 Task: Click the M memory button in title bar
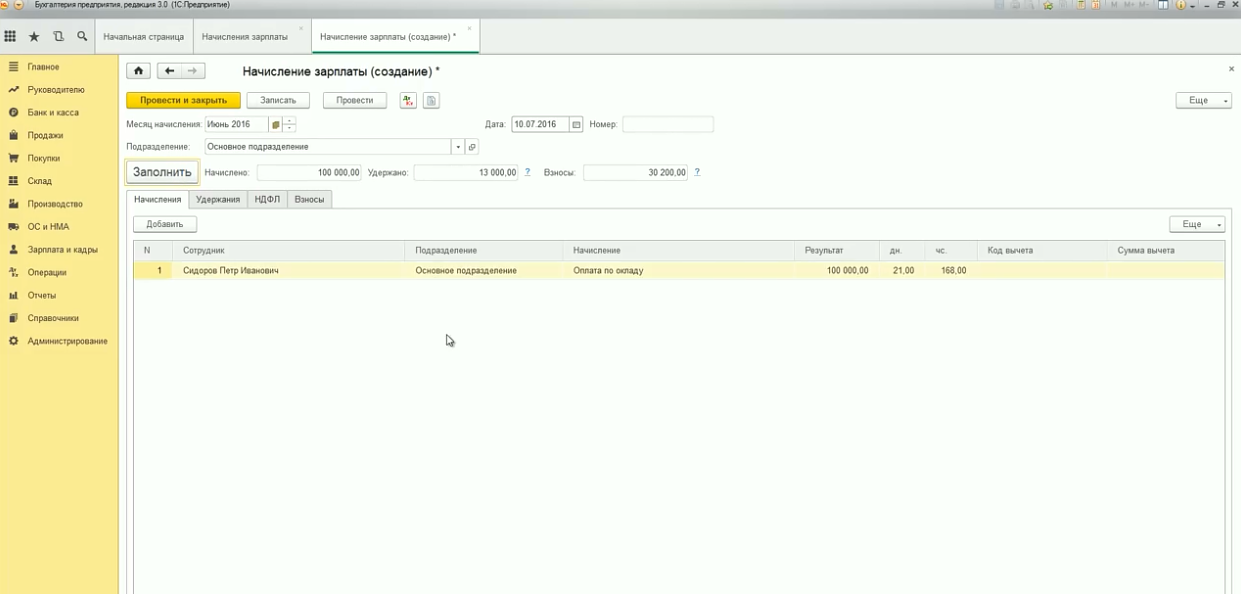[1114, 5]
